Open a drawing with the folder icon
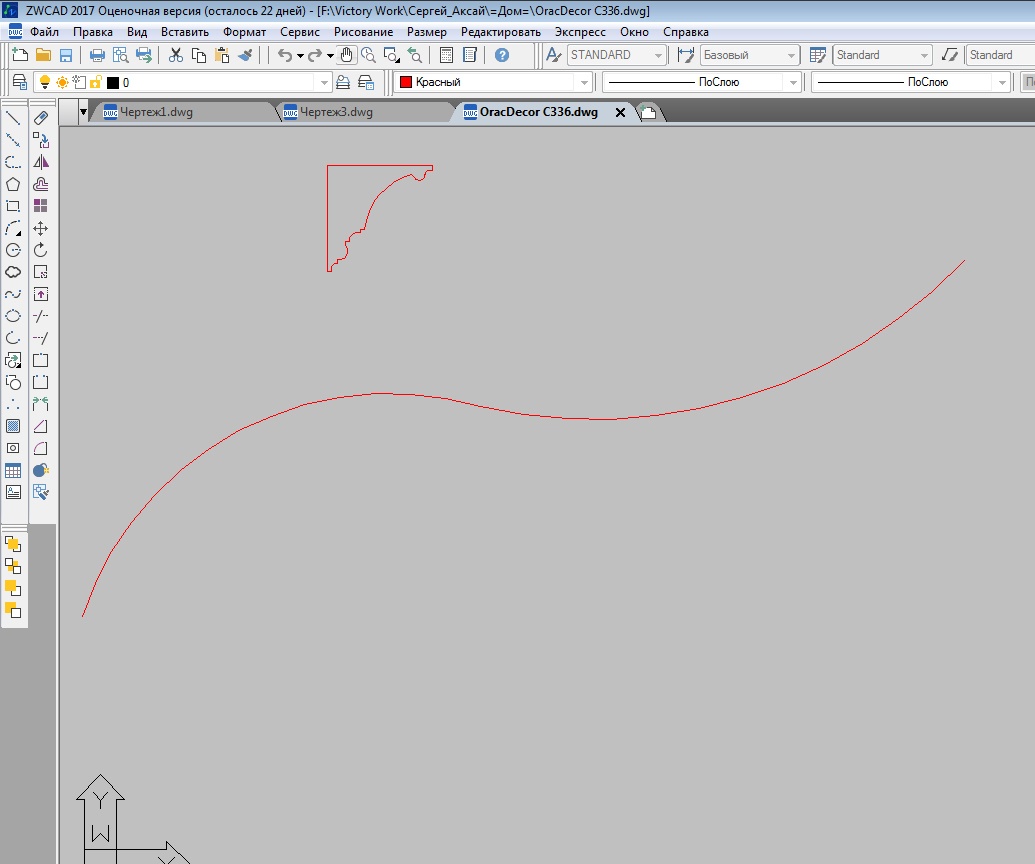 click(x=44, y=55)
